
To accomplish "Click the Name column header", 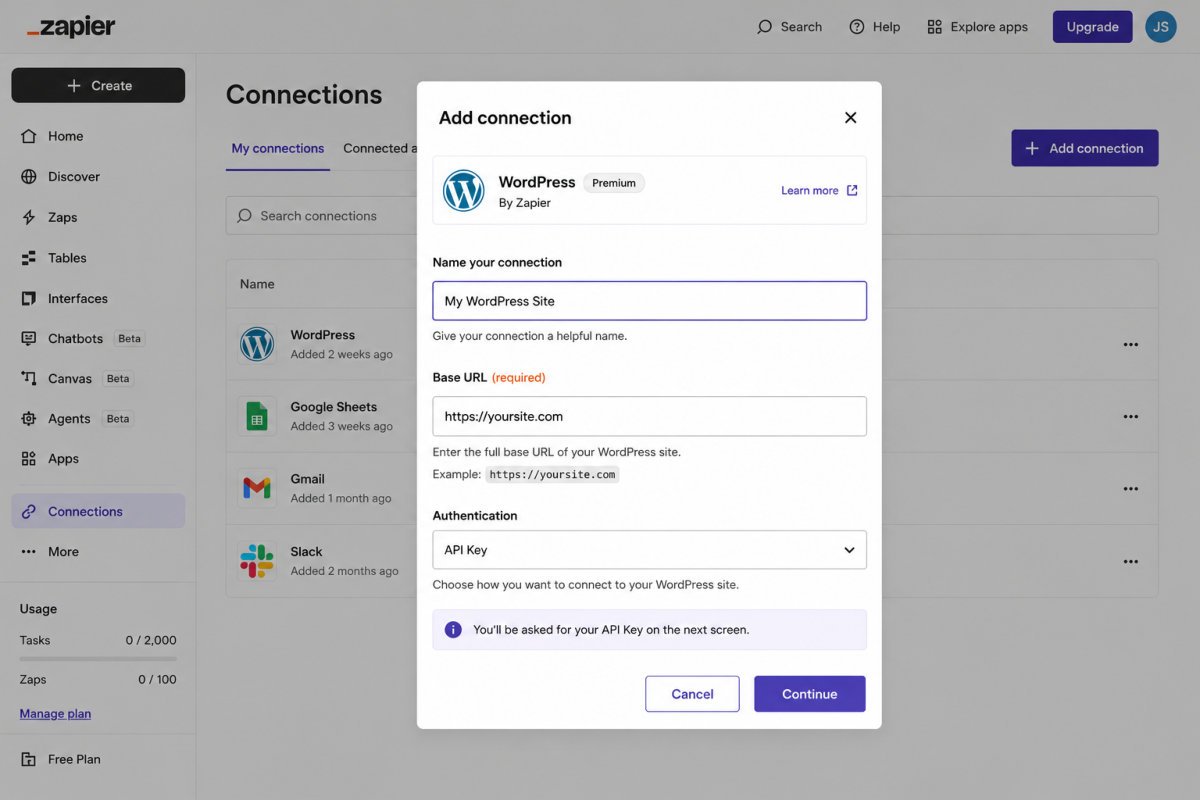I will [x=257, y=284].
